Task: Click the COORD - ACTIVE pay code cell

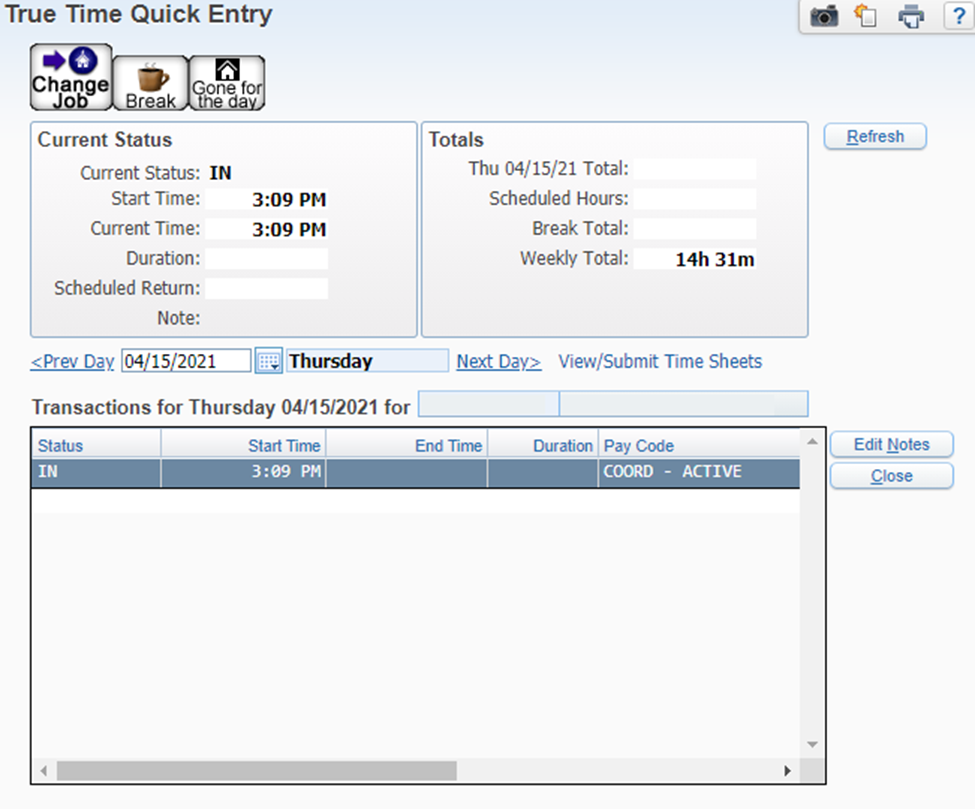Action: [699, 472]
